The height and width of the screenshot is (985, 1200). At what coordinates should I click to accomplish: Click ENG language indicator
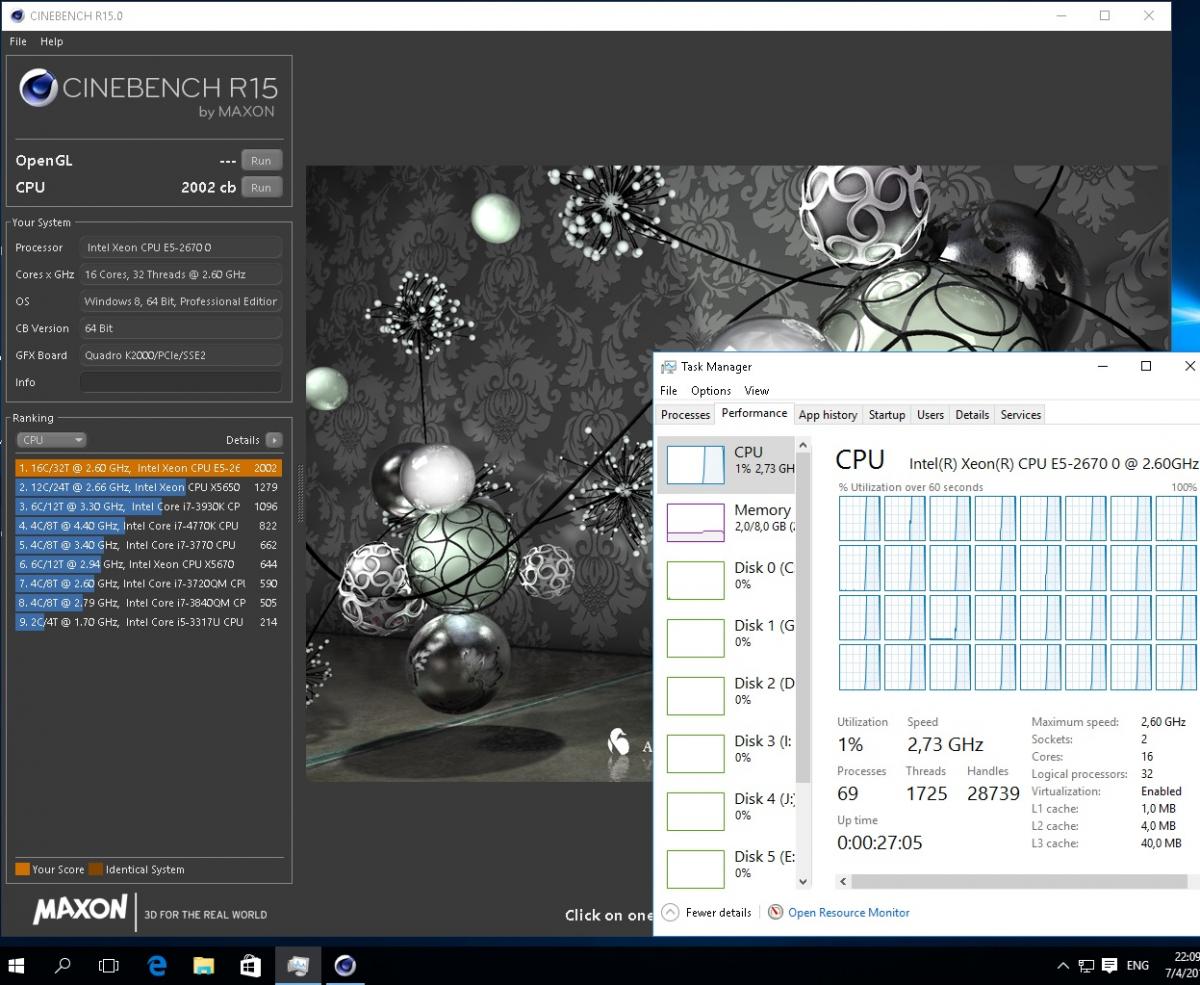pos(1137,966)
